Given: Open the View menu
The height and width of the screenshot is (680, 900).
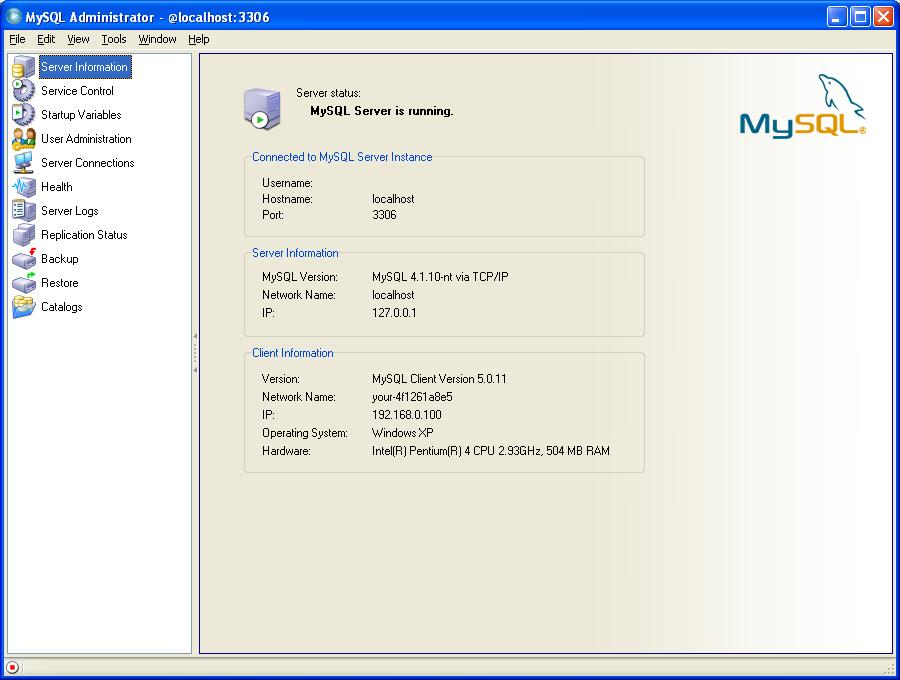Looking at the screenshot, I should coord(78,39).
